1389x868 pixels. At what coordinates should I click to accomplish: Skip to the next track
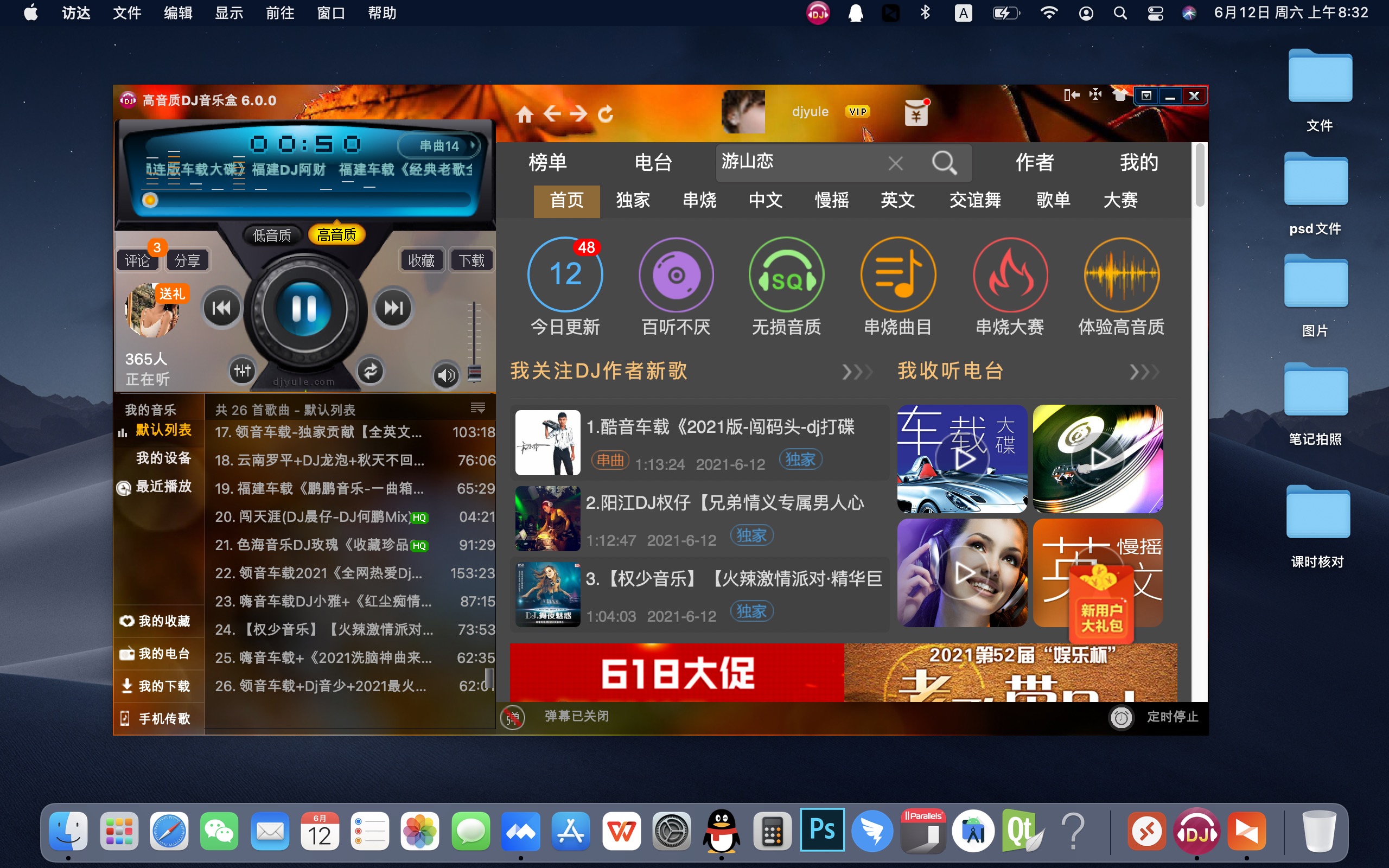(393, 308)
